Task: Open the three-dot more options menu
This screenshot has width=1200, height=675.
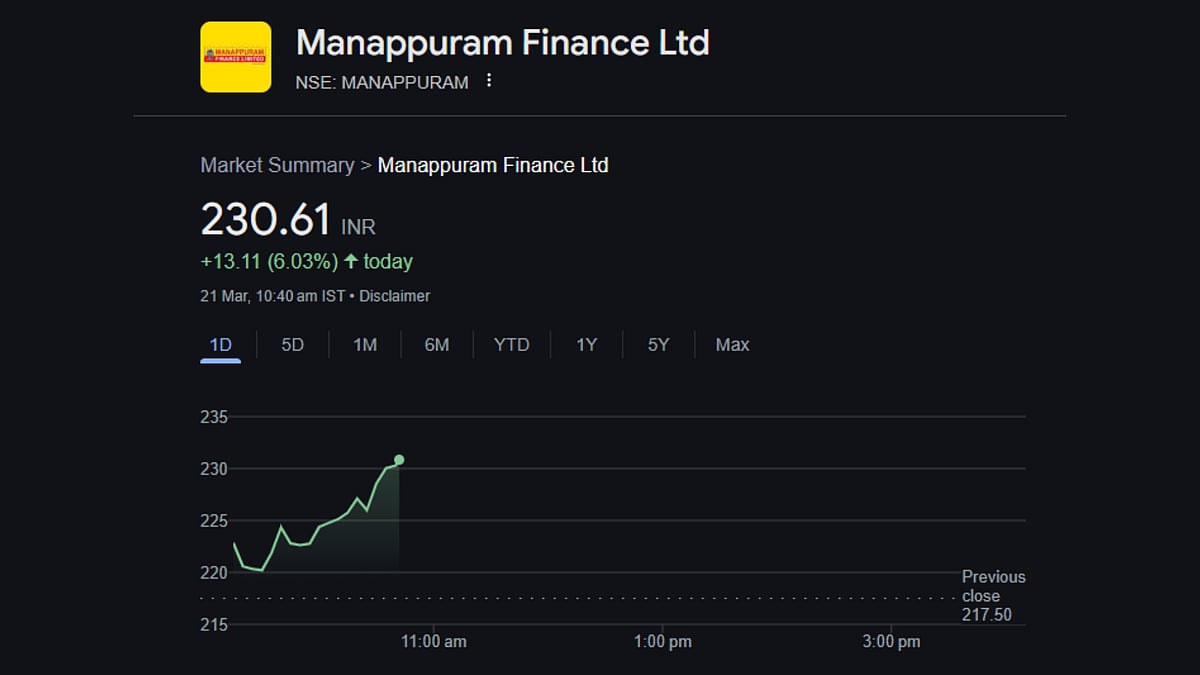Action: (489, 81)
